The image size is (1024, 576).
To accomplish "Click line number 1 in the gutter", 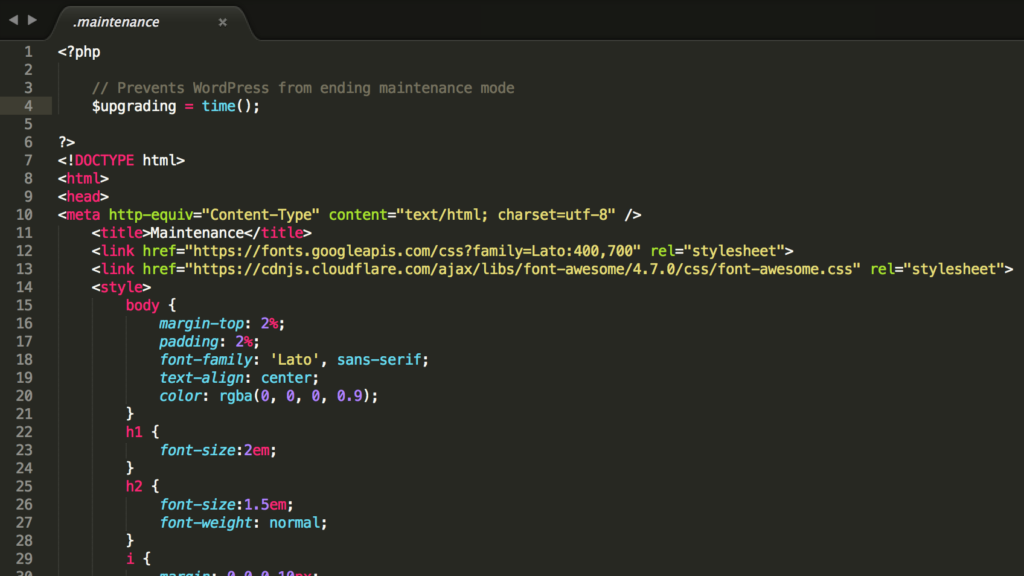I will (28, 52).
